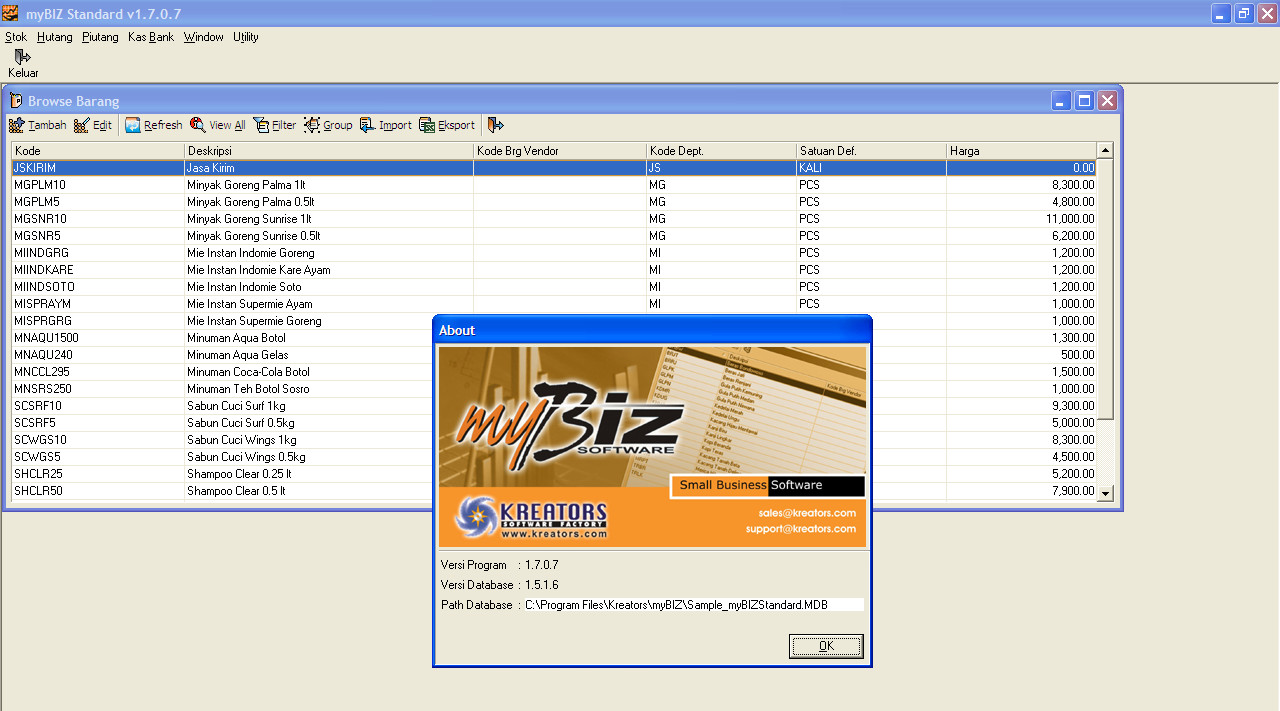1280x711 pixels.
Task: Click Minuman Teh Botol Sosro cell
Action: pyautogui.click(x=309, y=389)
